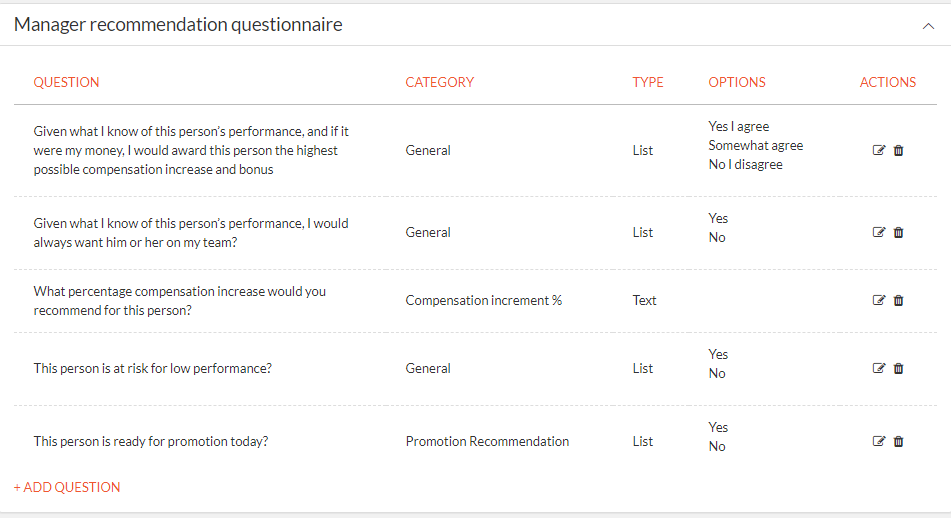The height and width of the screenshot is (518, 951).
Task: Delete the percentage compensation increase question
Action: point(898,300)
